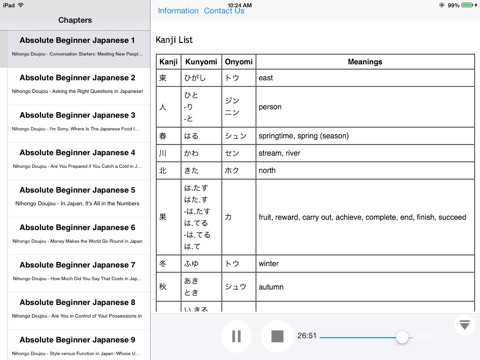Click the meaning cell 'autumn'
This screenshot has width=480, height=360.
point(365,287)
